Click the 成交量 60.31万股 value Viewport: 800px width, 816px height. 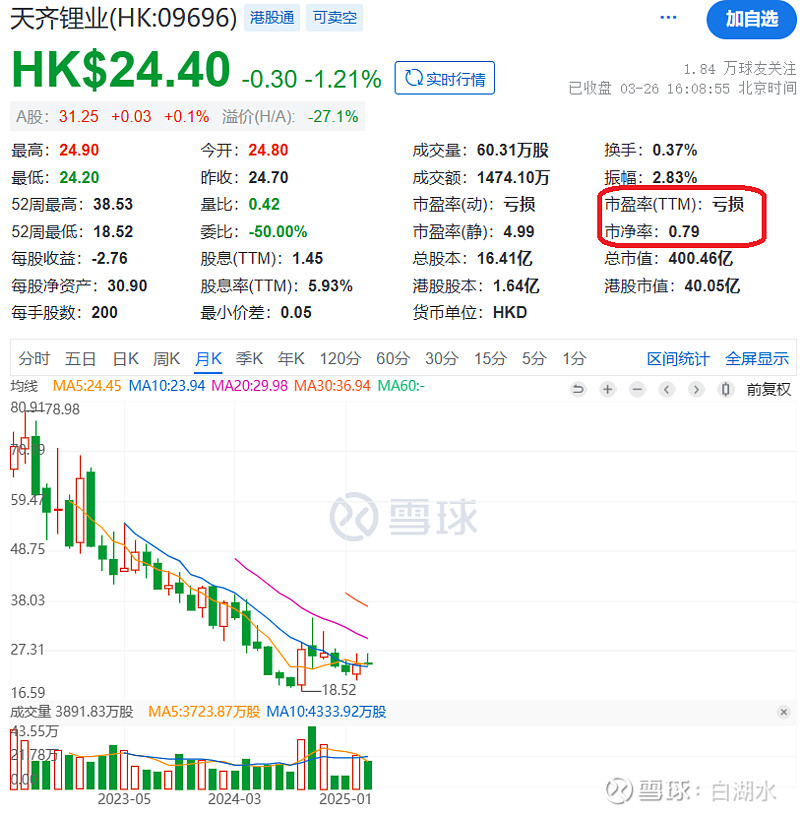512,150
